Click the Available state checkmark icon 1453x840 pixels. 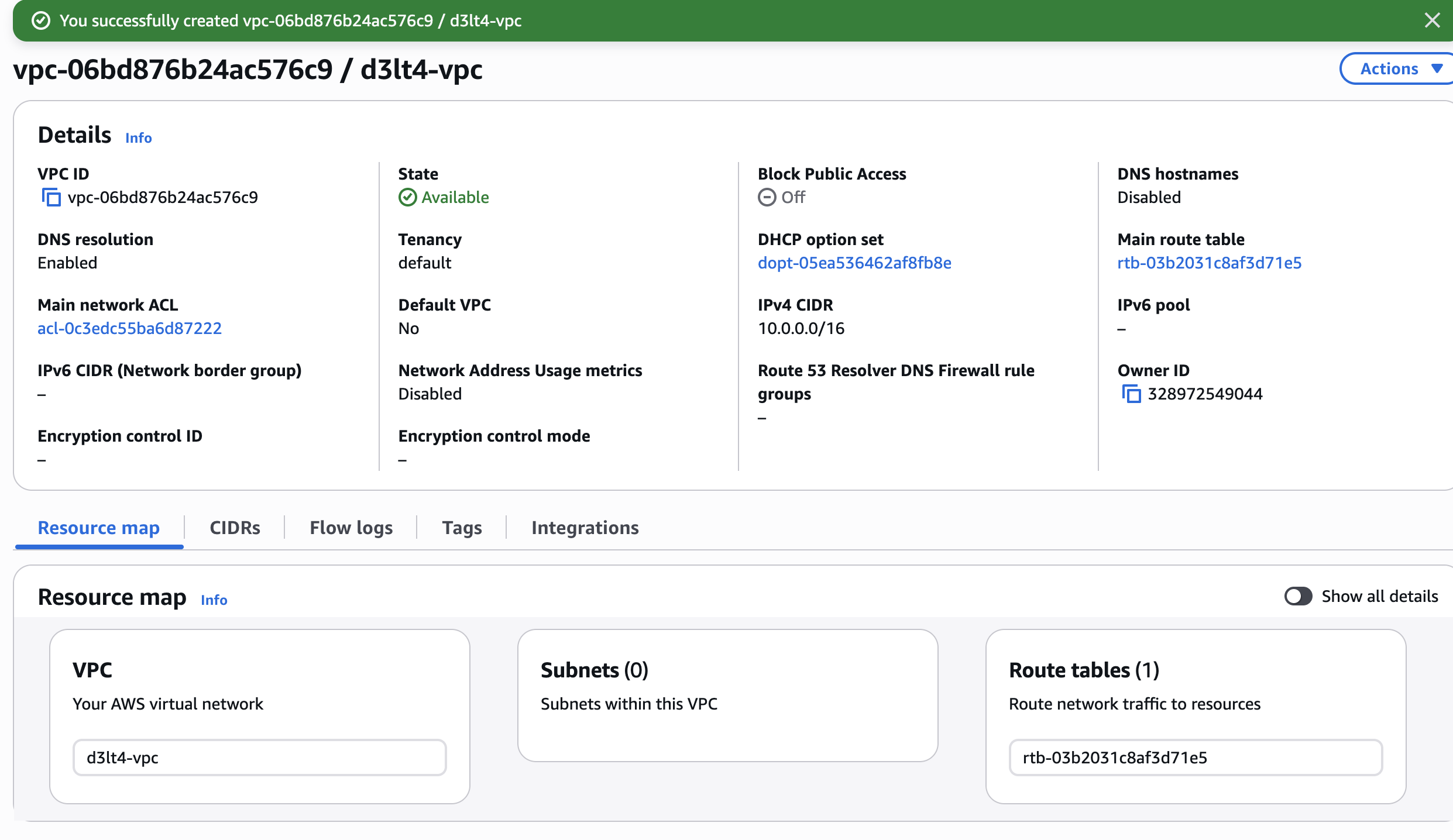tap(407, 198)
